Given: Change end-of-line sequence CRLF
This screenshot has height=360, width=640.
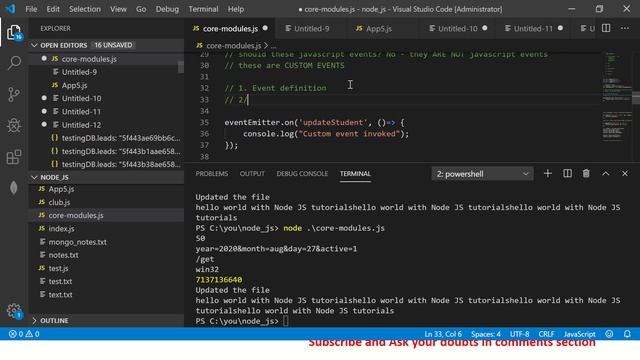Looking at the screenshot, I should pyautogui.click(x=546, y=334).
